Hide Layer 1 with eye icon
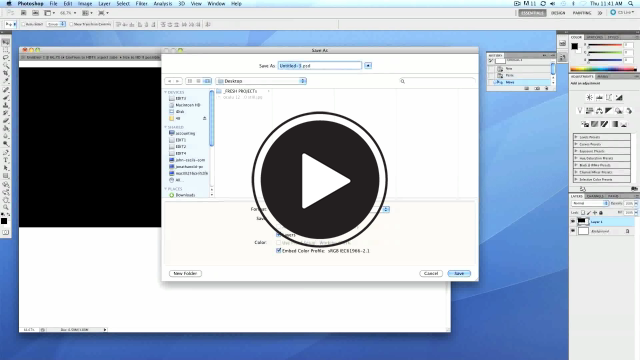Viewport: 640px width, 360px height. click(x=573, y=222)
